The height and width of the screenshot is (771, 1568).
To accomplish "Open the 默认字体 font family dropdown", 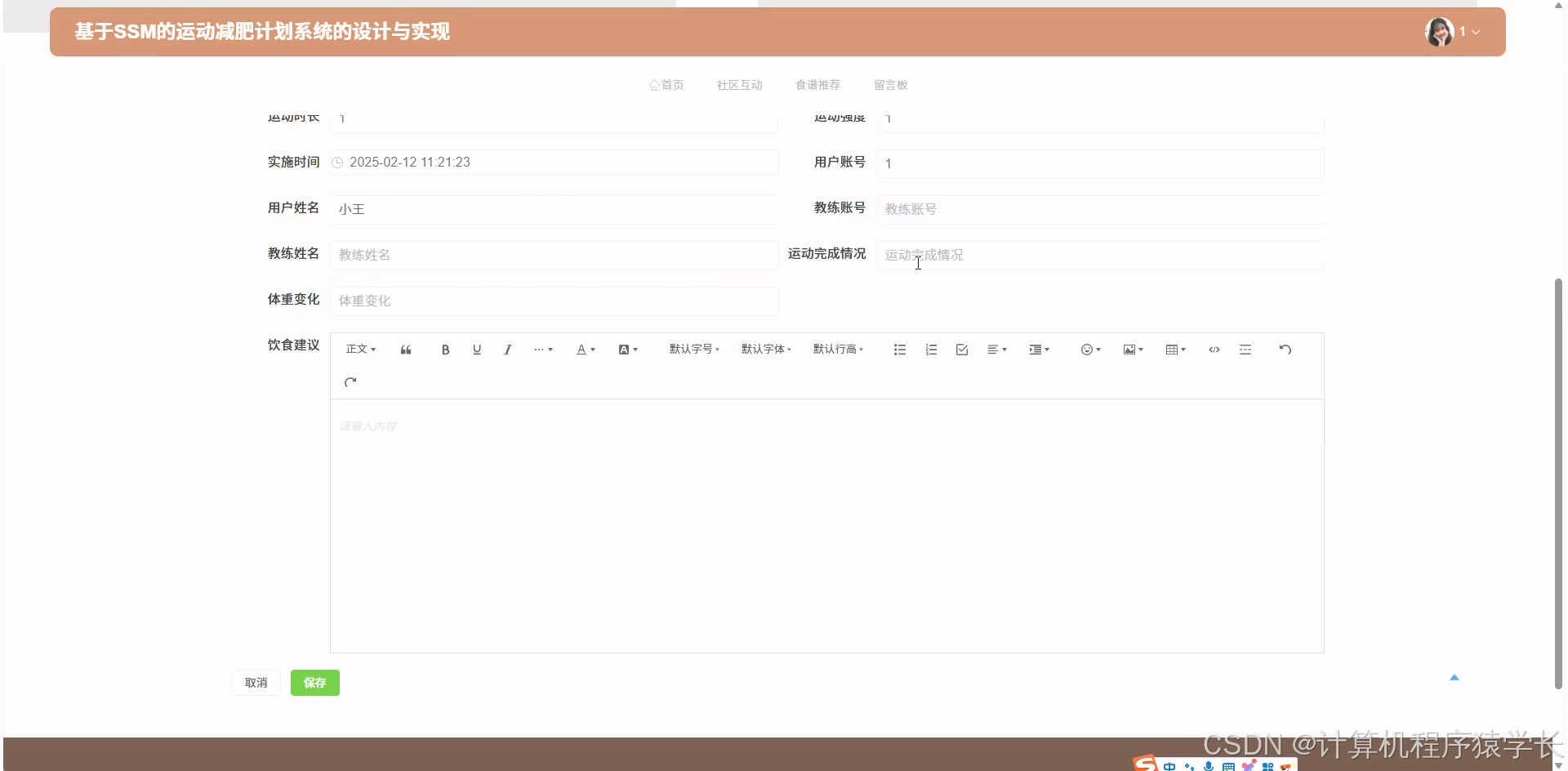I will coord(766,349).
